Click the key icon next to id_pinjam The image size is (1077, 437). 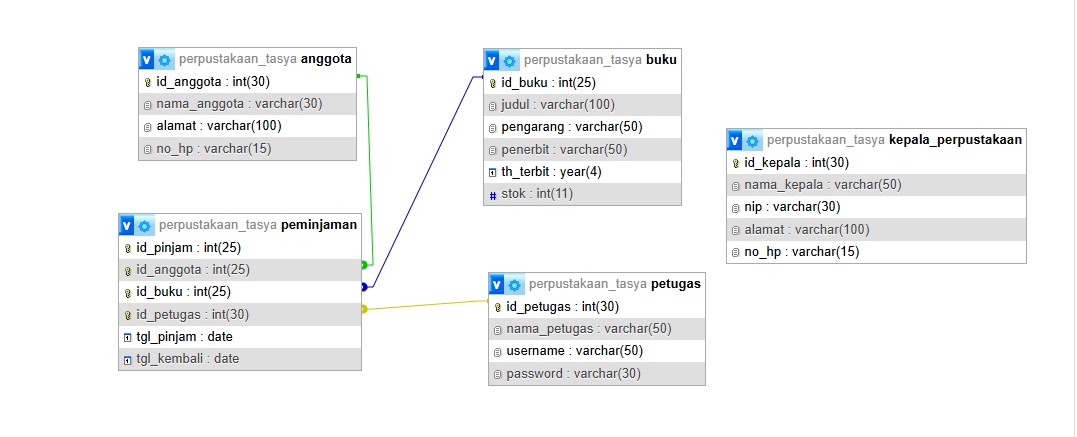(128, 248)
